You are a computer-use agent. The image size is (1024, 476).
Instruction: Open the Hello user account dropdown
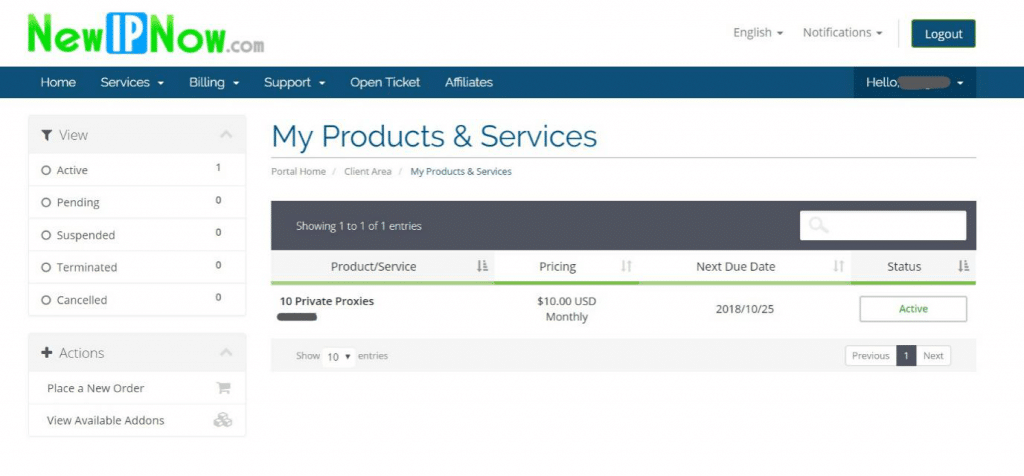(x=914, y=82)
